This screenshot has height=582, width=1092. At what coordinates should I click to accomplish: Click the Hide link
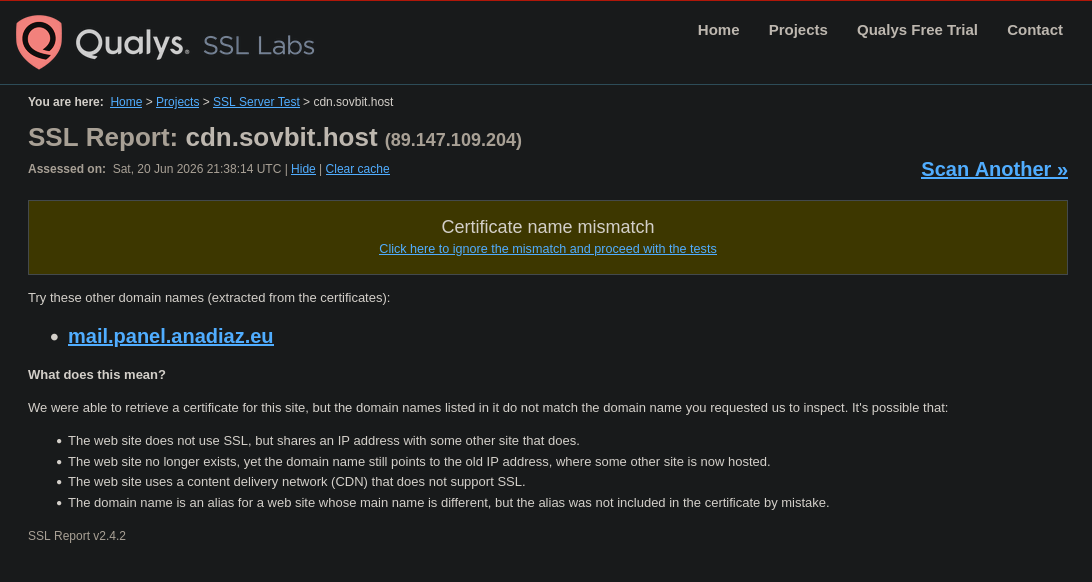pos(303,168)
